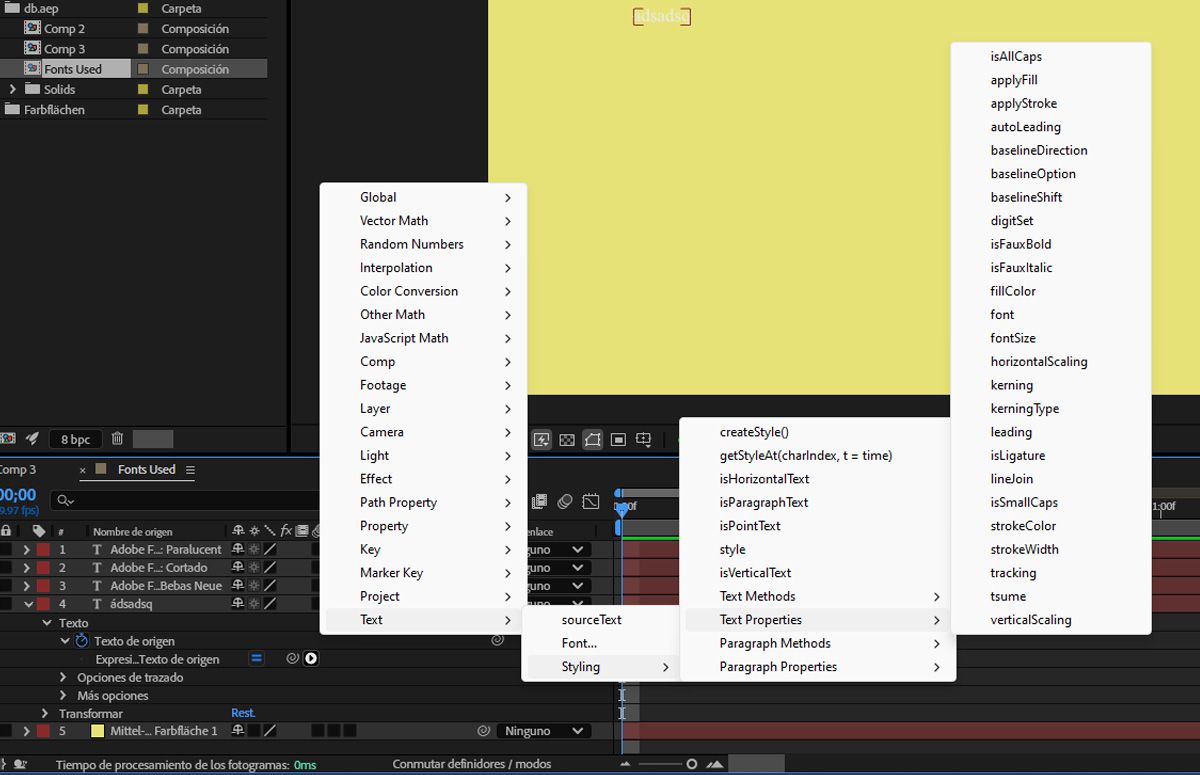
Task: Click the frame blending icon above timeline
Action: [x=539, y=501]
